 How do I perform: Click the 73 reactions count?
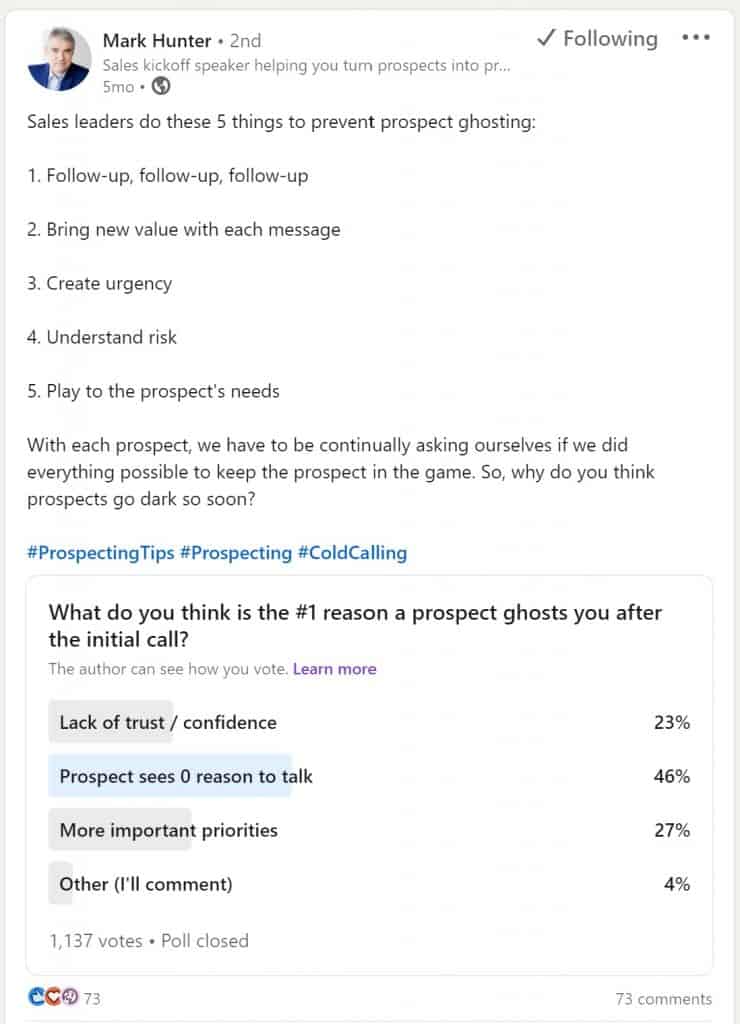tap(92, 998)
